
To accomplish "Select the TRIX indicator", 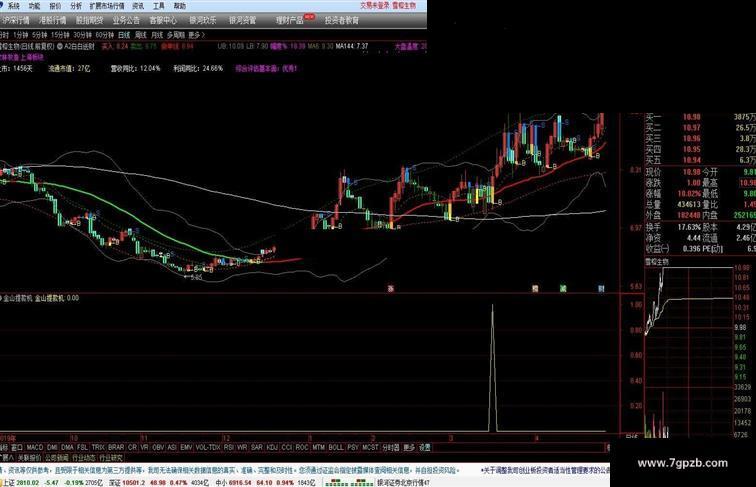I will pos(98,447).
